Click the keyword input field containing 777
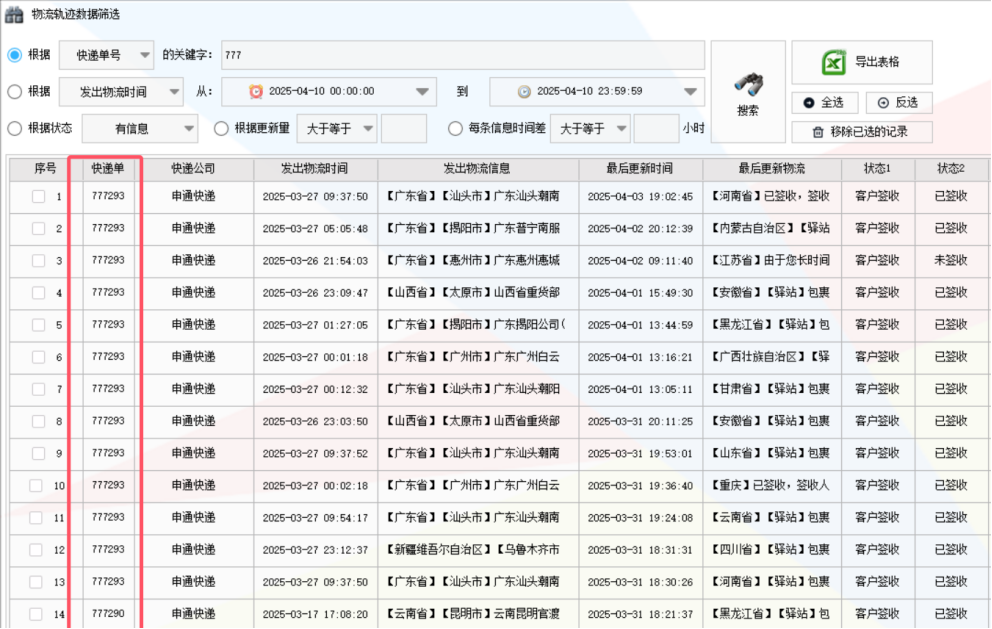 coord(462,55)
